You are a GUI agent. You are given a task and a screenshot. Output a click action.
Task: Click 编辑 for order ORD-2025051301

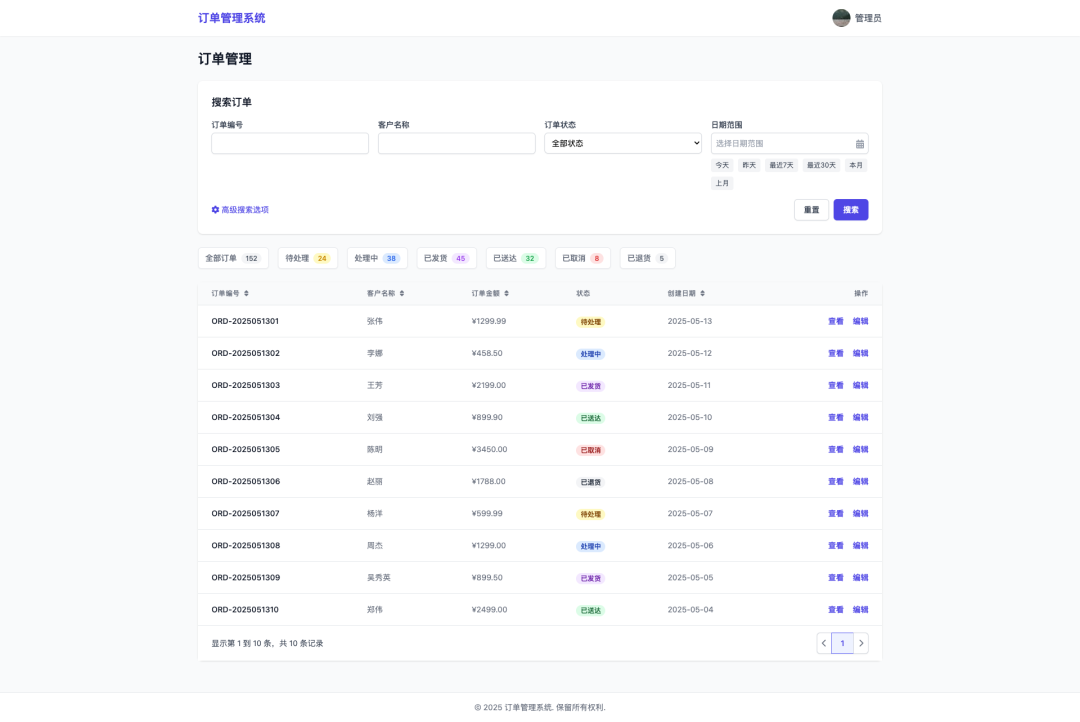click(x=860, y=321)
